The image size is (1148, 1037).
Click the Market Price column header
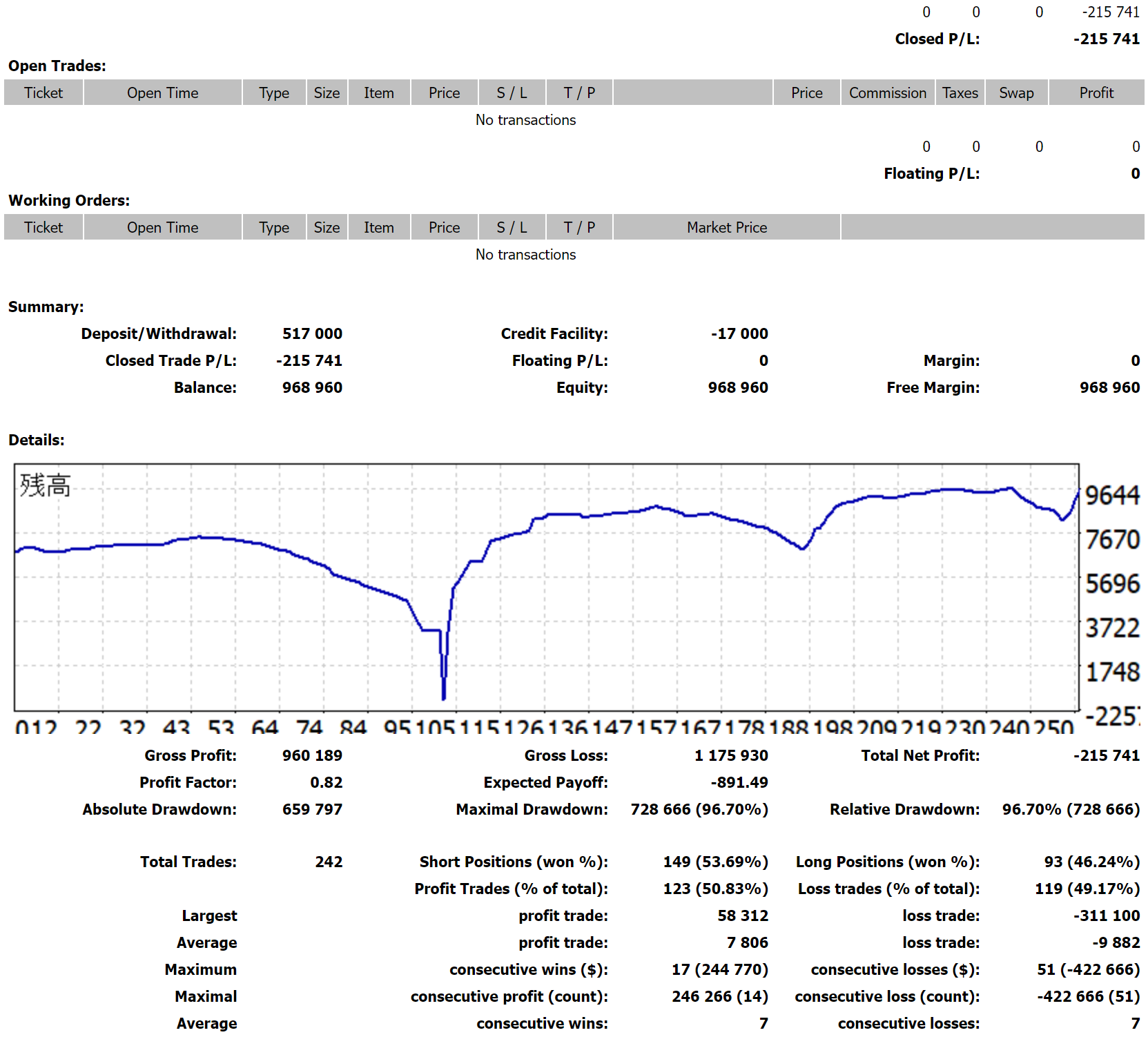coord(727,227)
